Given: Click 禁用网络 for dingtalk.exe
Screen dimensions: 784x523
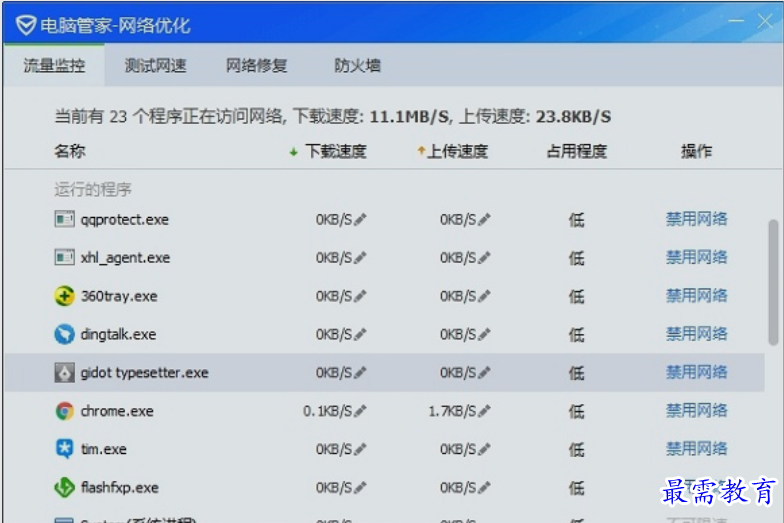Looking at the screenshot, I should 696,334.
